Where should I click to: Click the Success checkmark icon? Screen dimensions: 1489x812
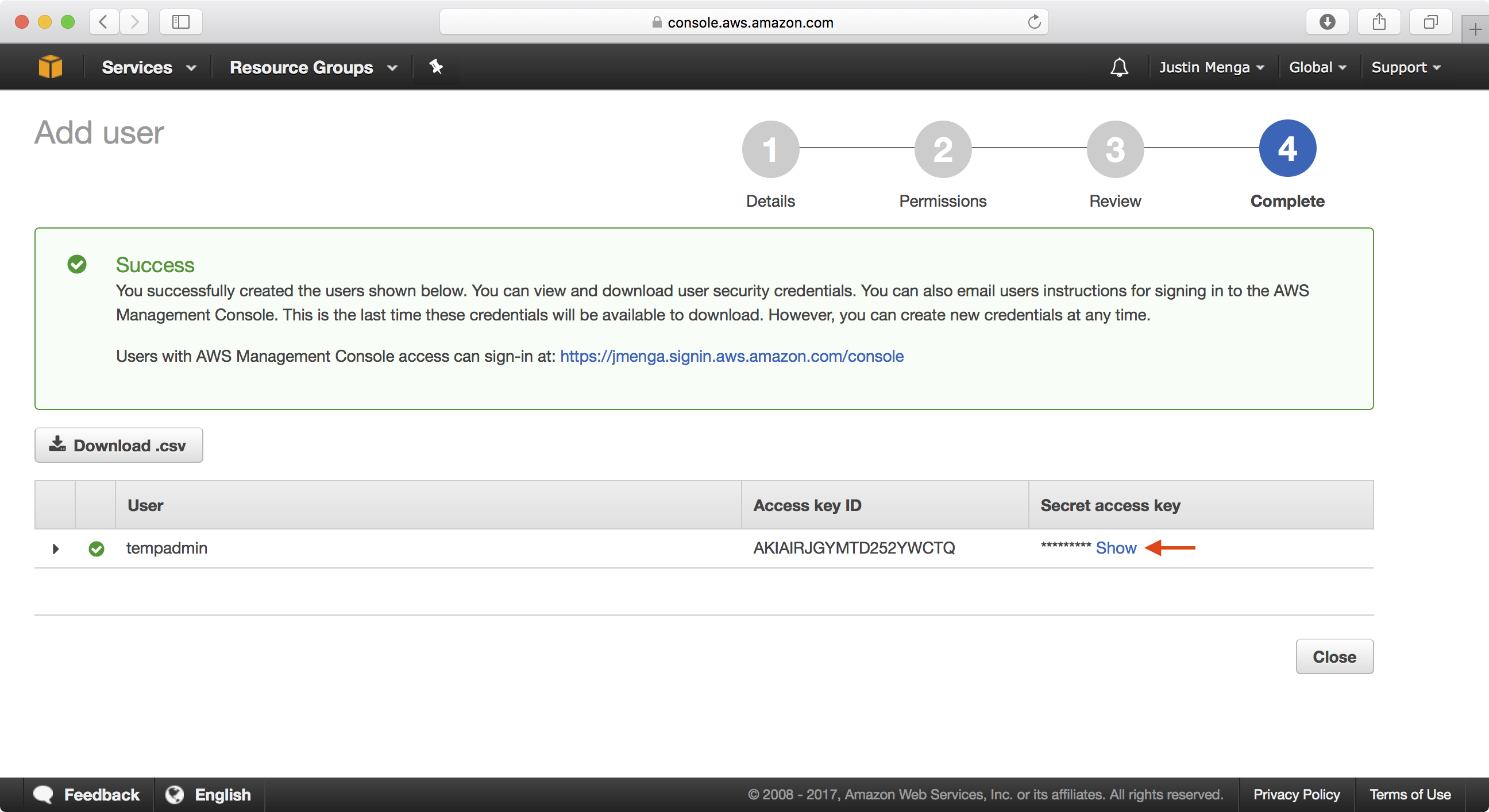point(77,264)
